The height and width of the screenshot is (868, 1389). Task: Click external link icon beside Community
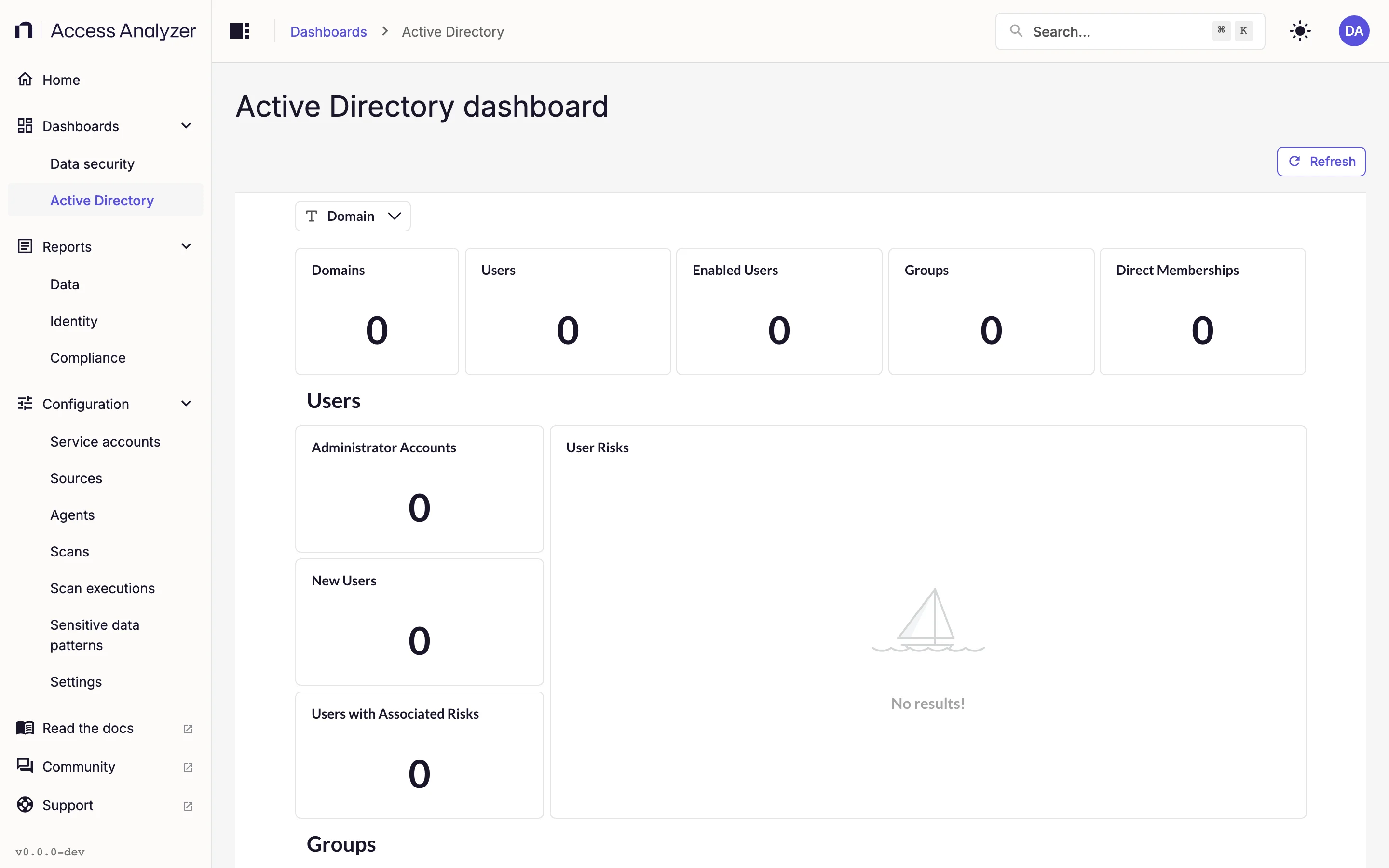click(188, 768)
